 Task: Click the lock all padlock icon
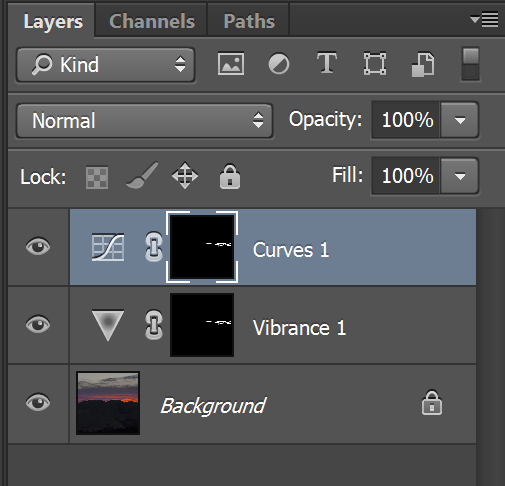(x=230, y=177)
